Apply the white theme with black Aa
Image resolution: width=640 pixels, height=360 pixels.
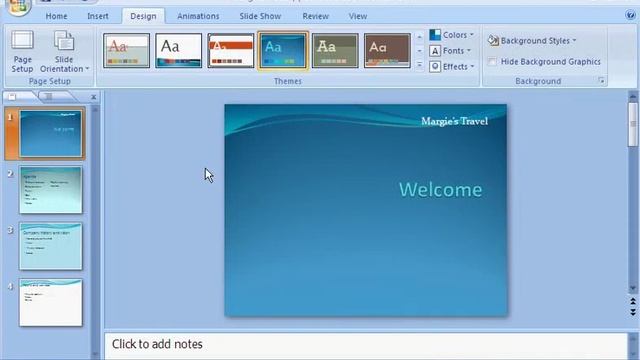click(178, 51)
